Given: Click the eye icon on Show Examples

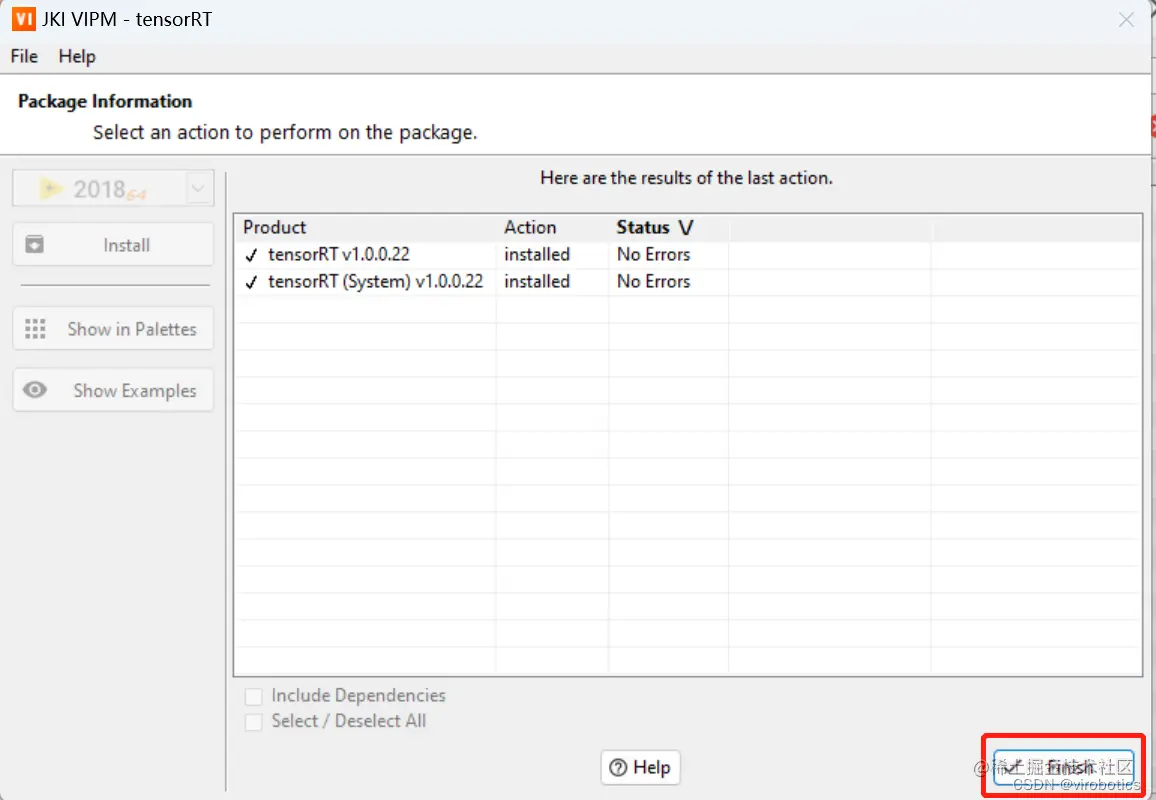Looking at the screenshot, I should pyautogui.click(x=35, y=389).
